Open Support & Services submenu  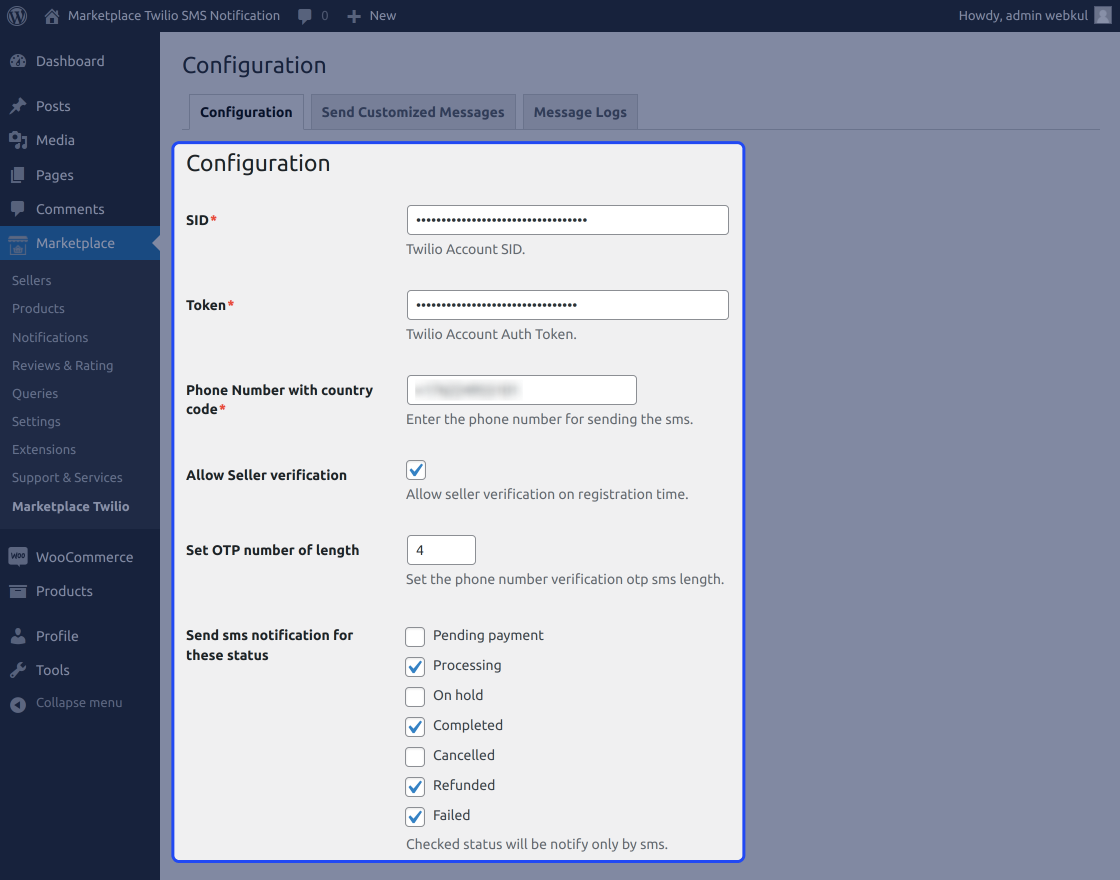click(67, 477)
